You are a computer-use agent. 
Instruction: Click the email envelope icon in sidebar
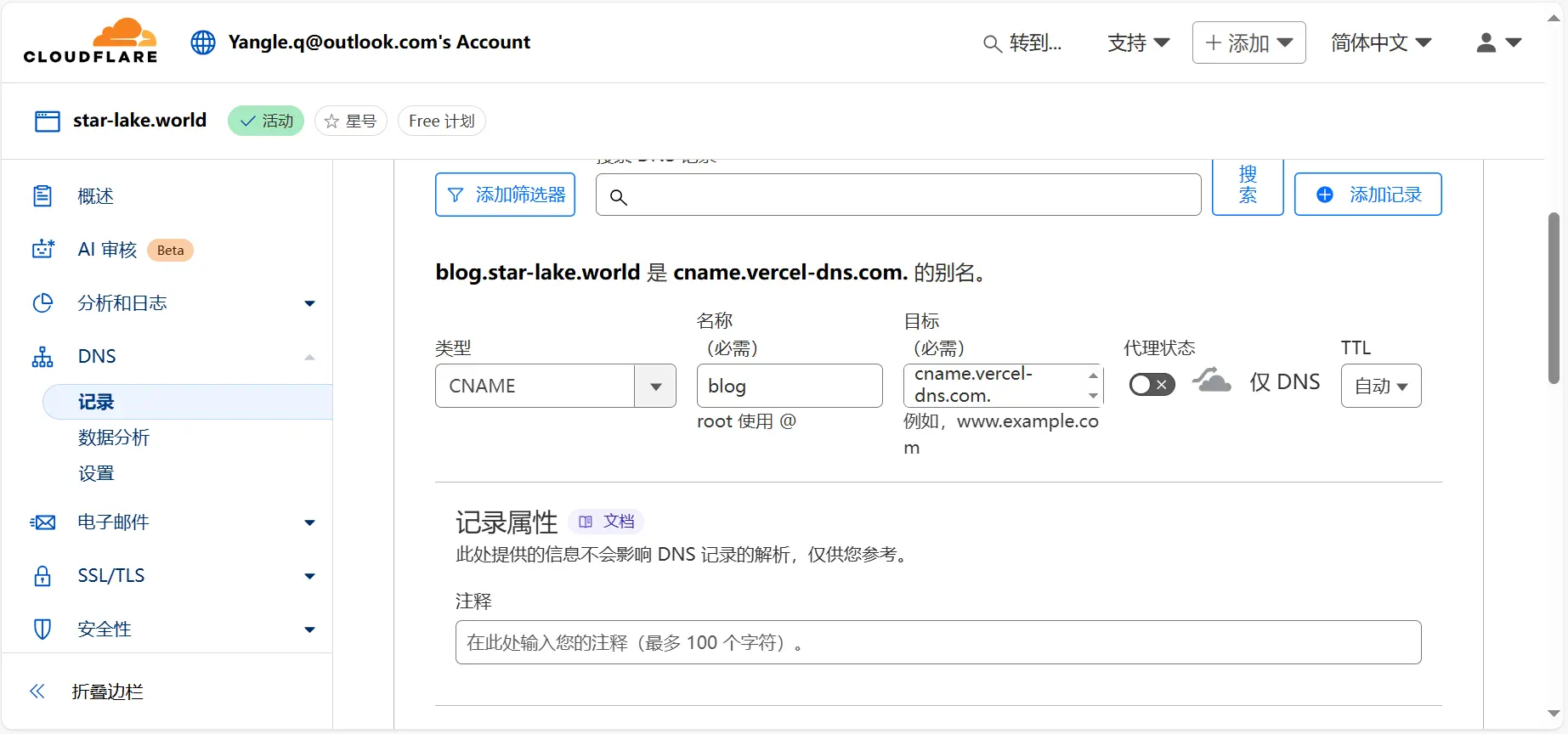point(42,522)
